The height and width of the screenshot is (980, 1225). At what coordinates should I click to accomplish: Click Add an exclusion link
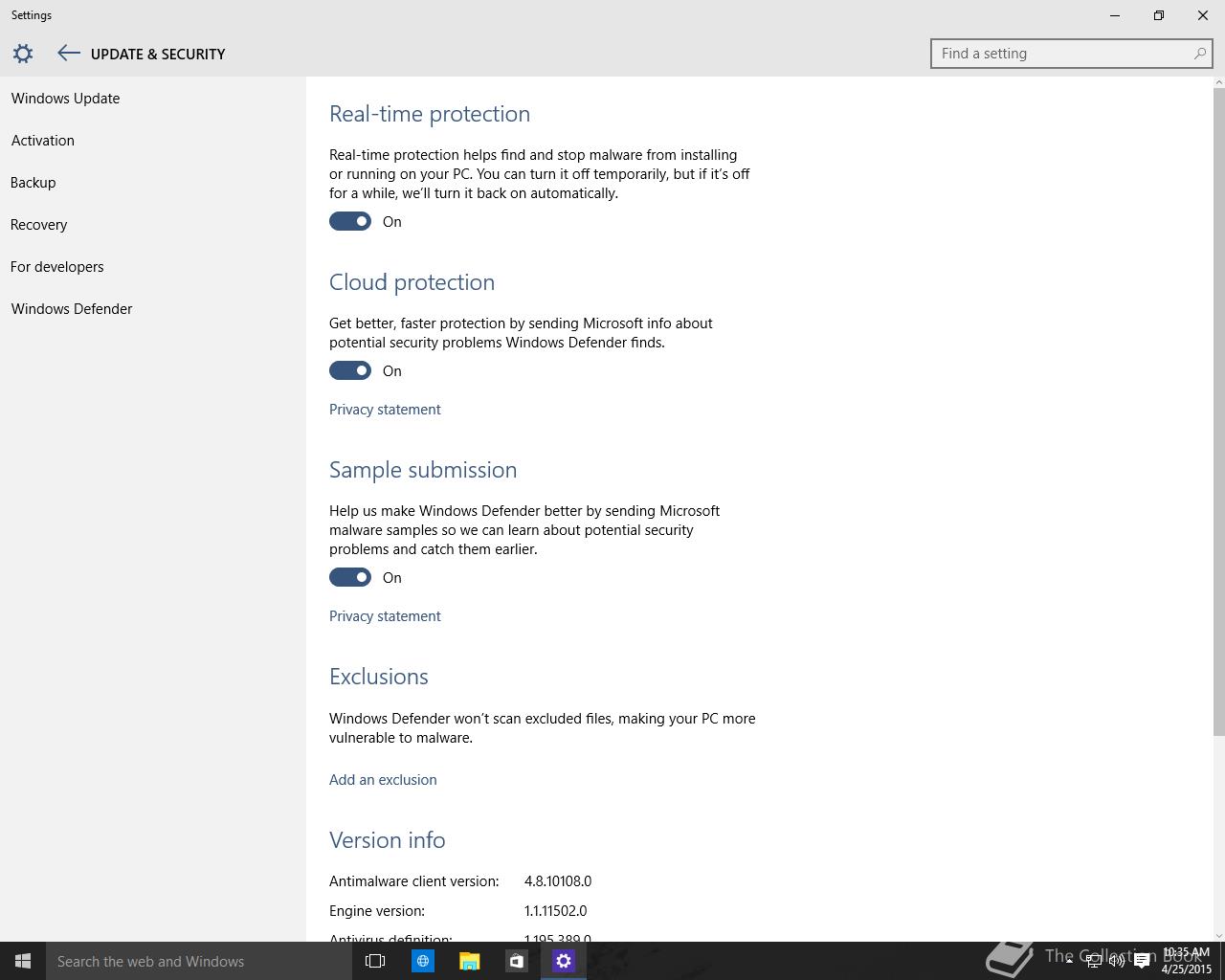pos(383,779)
